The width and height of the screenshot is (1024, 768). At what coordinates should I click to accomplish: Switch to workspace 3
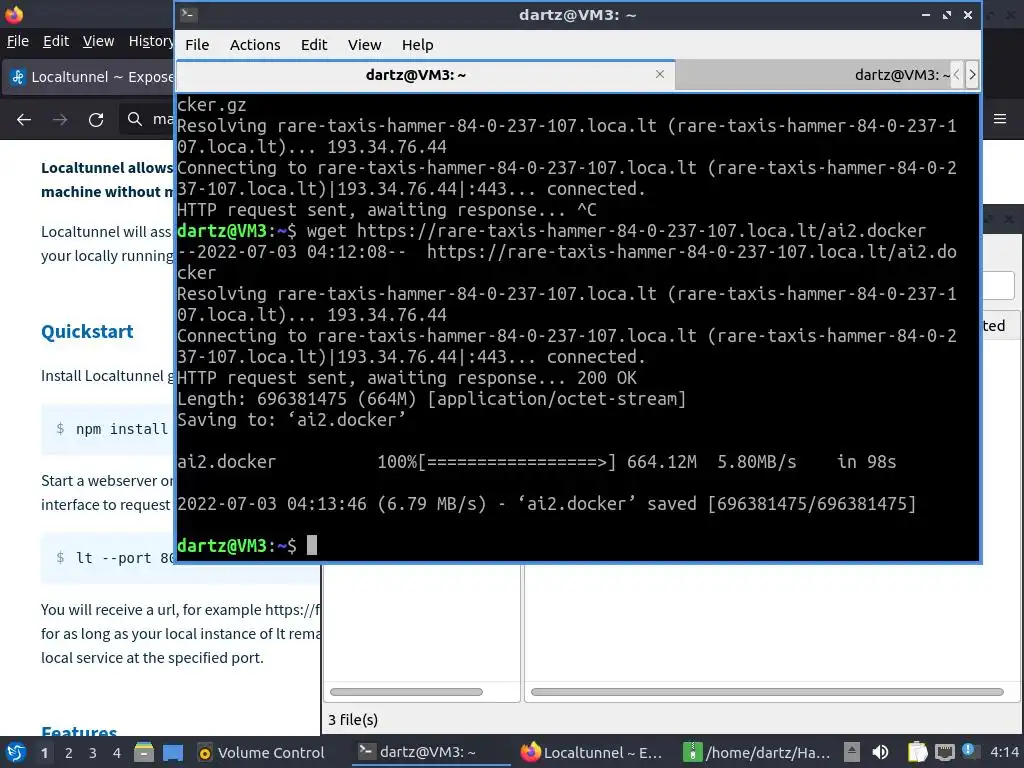coord(93,753)
